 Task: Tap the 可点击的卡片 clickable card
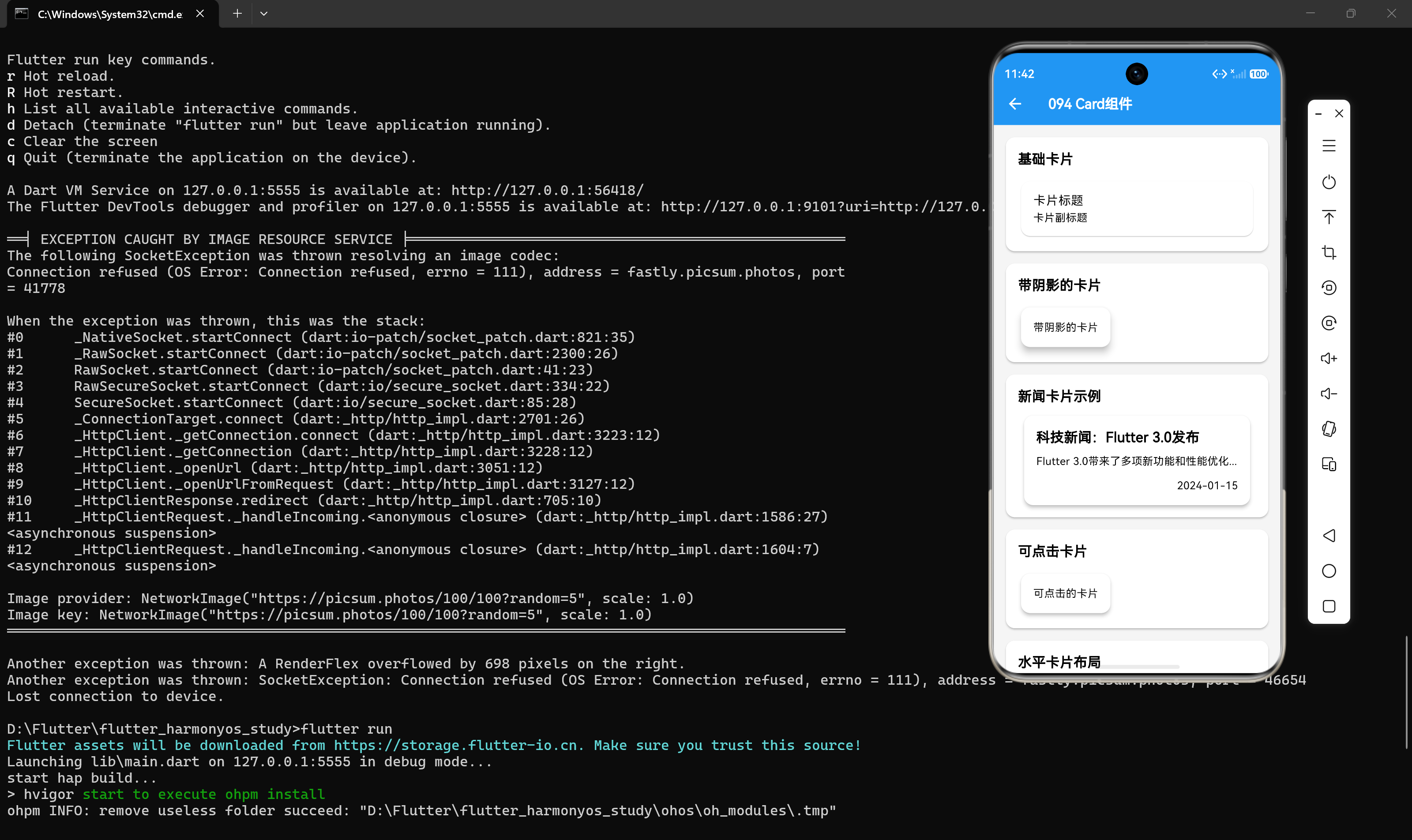[1065, 593]
